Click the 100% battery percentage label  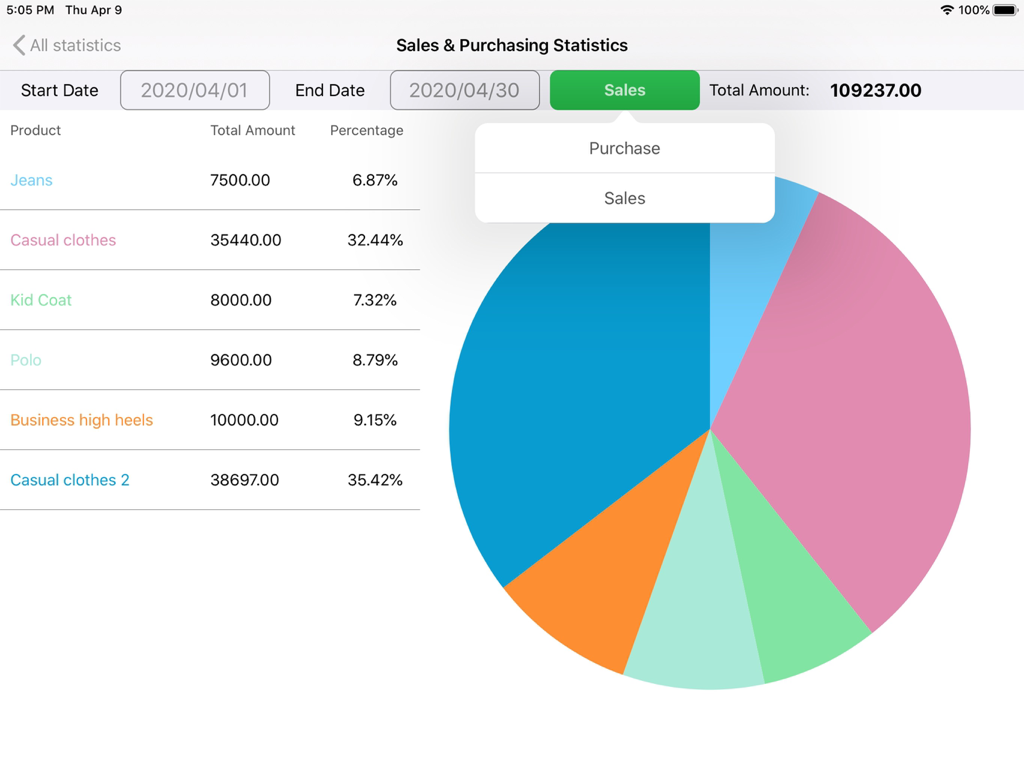click(x=973, y=10)
